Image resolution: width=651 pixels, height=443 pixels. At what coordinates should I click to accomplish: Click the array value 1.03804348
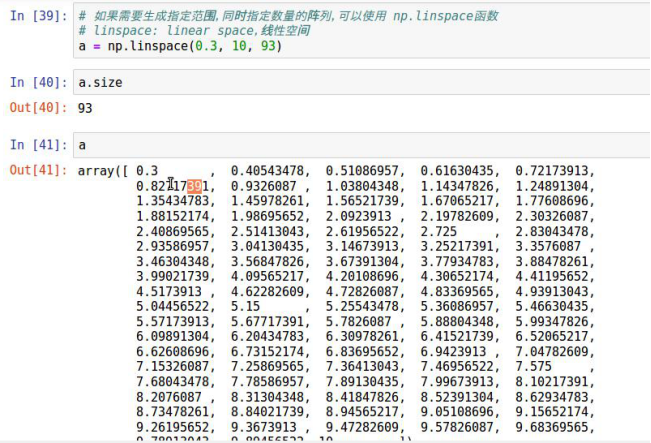[x=362, y=186]
